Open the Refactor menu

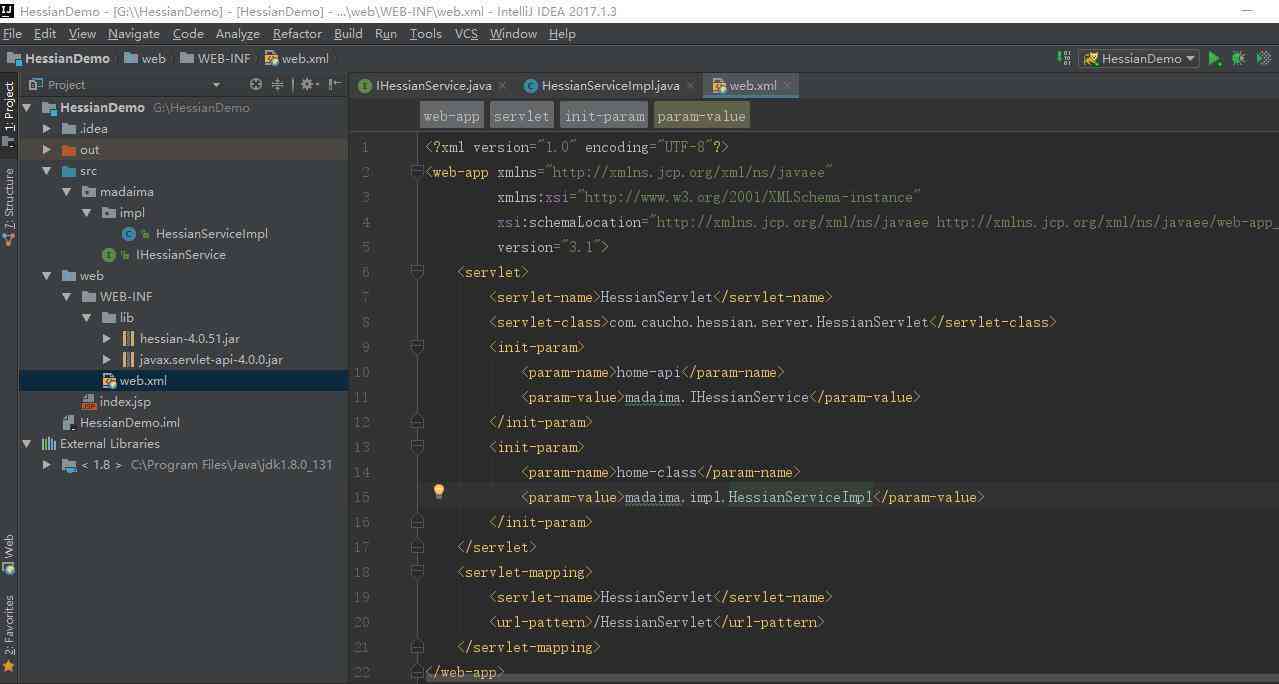coord(297,33)
